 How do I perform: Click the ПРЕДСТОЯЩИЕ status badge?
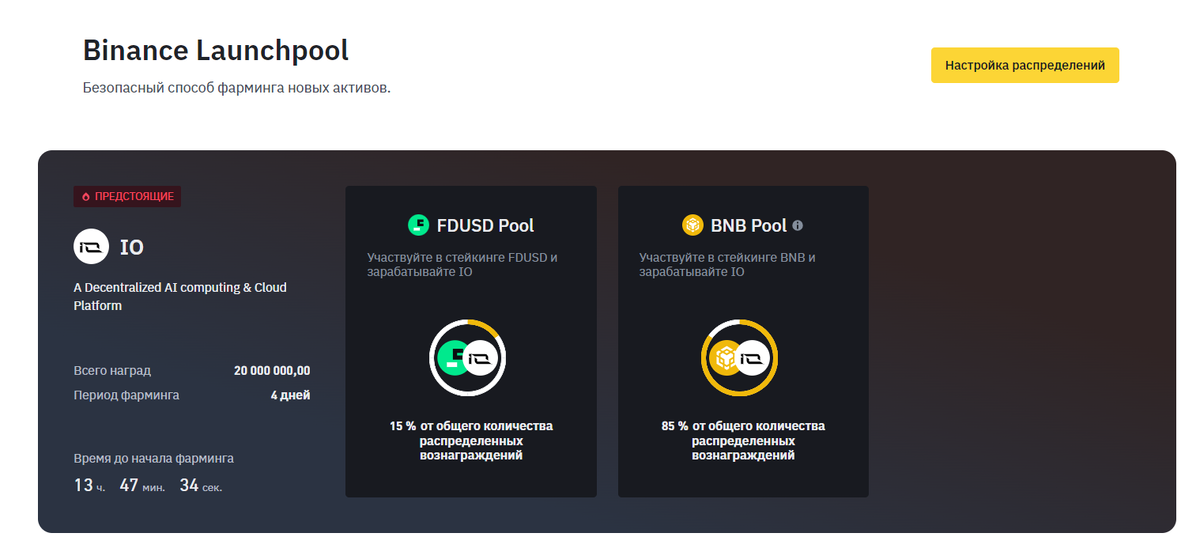(127, 197)
